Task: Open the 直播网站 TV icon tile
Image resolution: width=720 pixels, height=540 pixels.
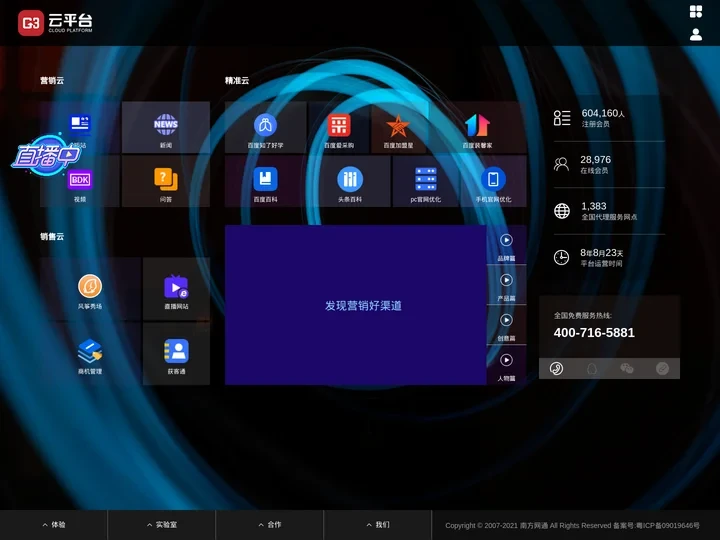Action: (x=176, y=289)
